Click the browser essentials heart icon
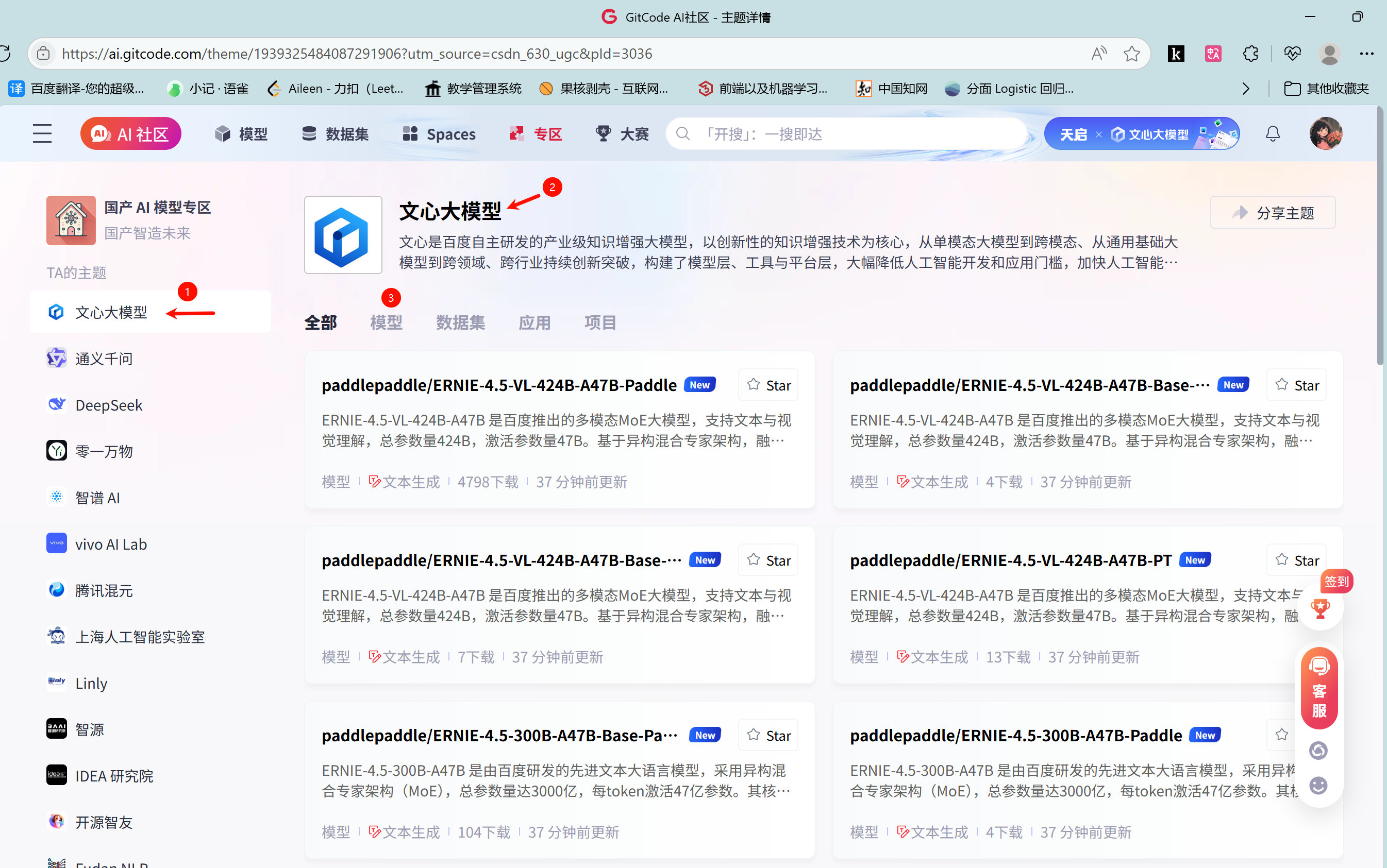This screenshot has height=868, width=1387. coord(1292,54)
